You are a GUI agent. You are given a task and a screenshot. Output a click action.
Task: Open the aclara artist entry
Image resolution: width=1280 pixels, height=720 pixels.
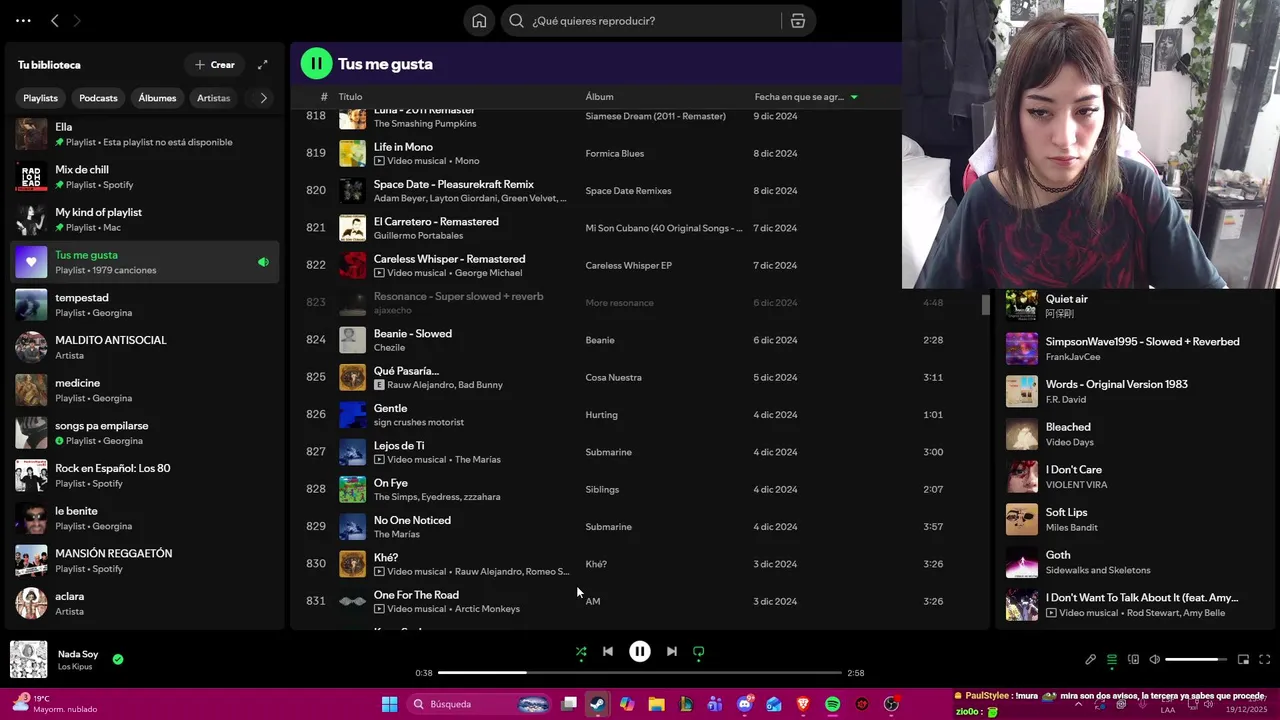click(145, 603)
